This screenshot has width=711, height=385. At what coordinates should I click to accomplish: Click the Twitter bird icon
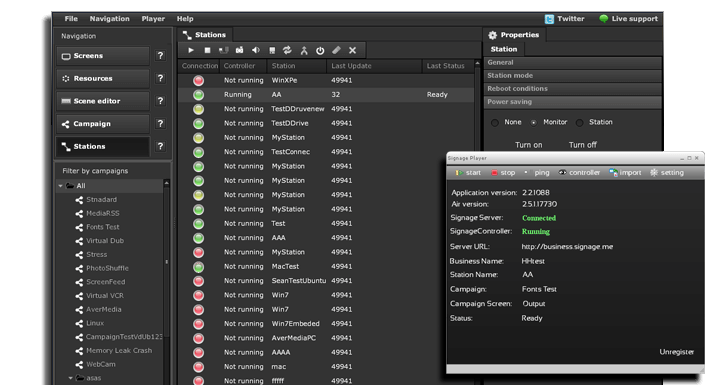coord(549,19)
